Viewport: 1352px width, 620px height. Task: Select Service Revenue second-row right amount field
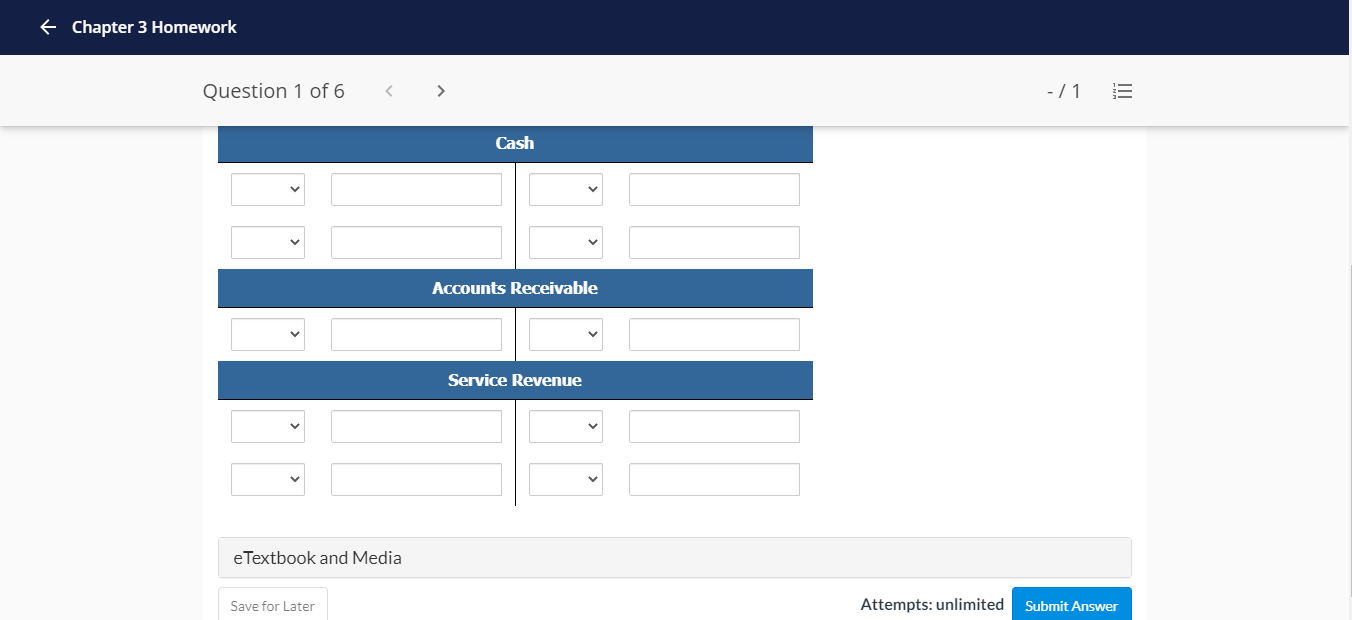pos(714,480)
